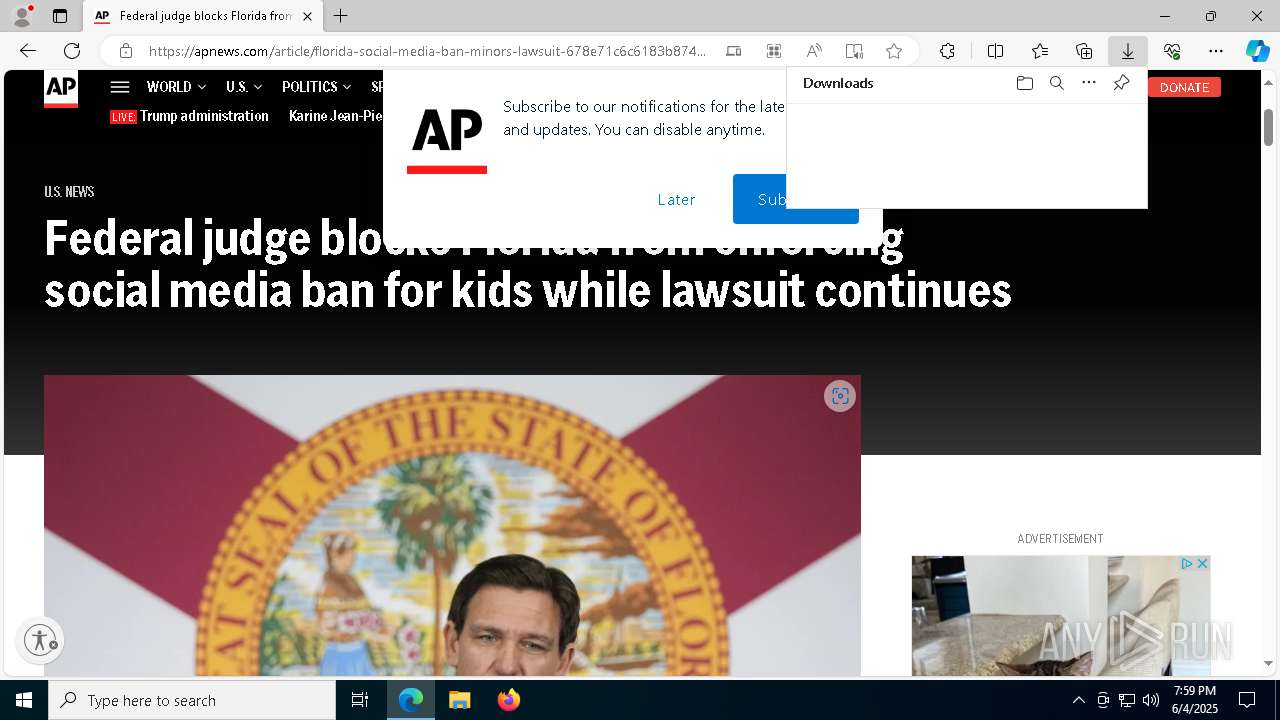Show hidden system tray icons
Screen dimensions: 1280x720
click(1078, 700)
